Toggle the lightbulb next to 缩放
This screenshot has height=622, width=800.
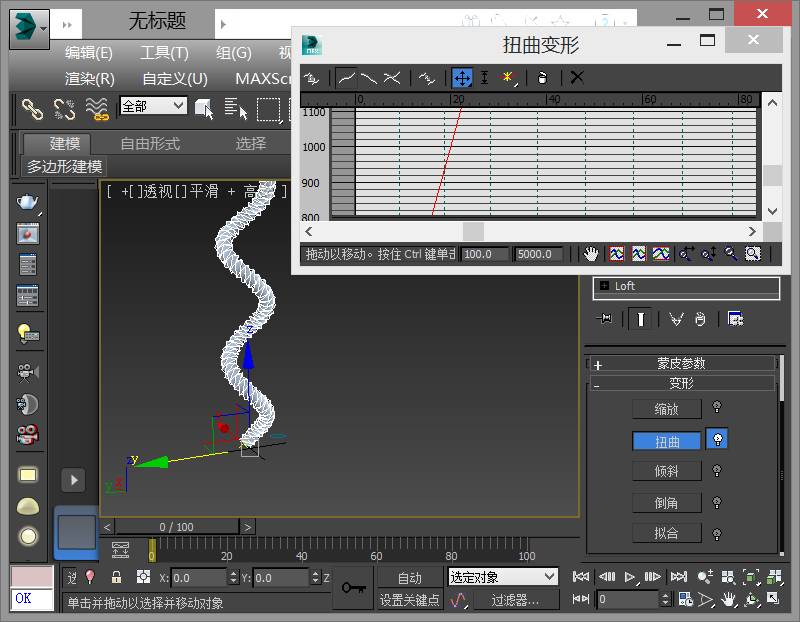(717, 407)
